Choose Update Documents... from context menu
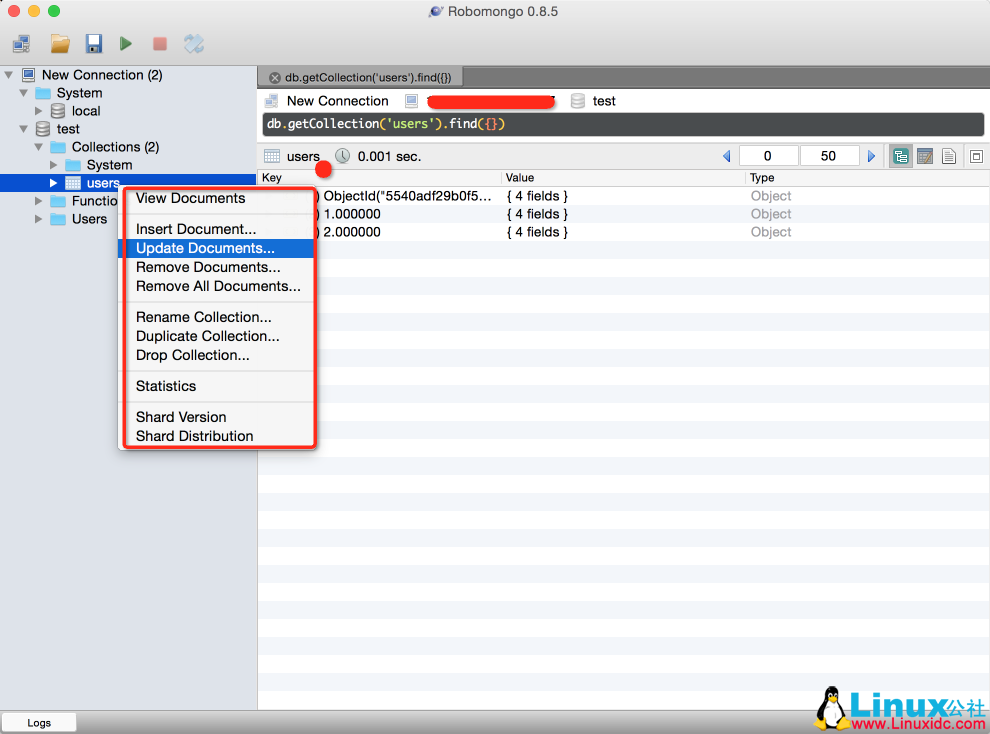The width and height of the screenshot is (990, 734). [205, 248]
